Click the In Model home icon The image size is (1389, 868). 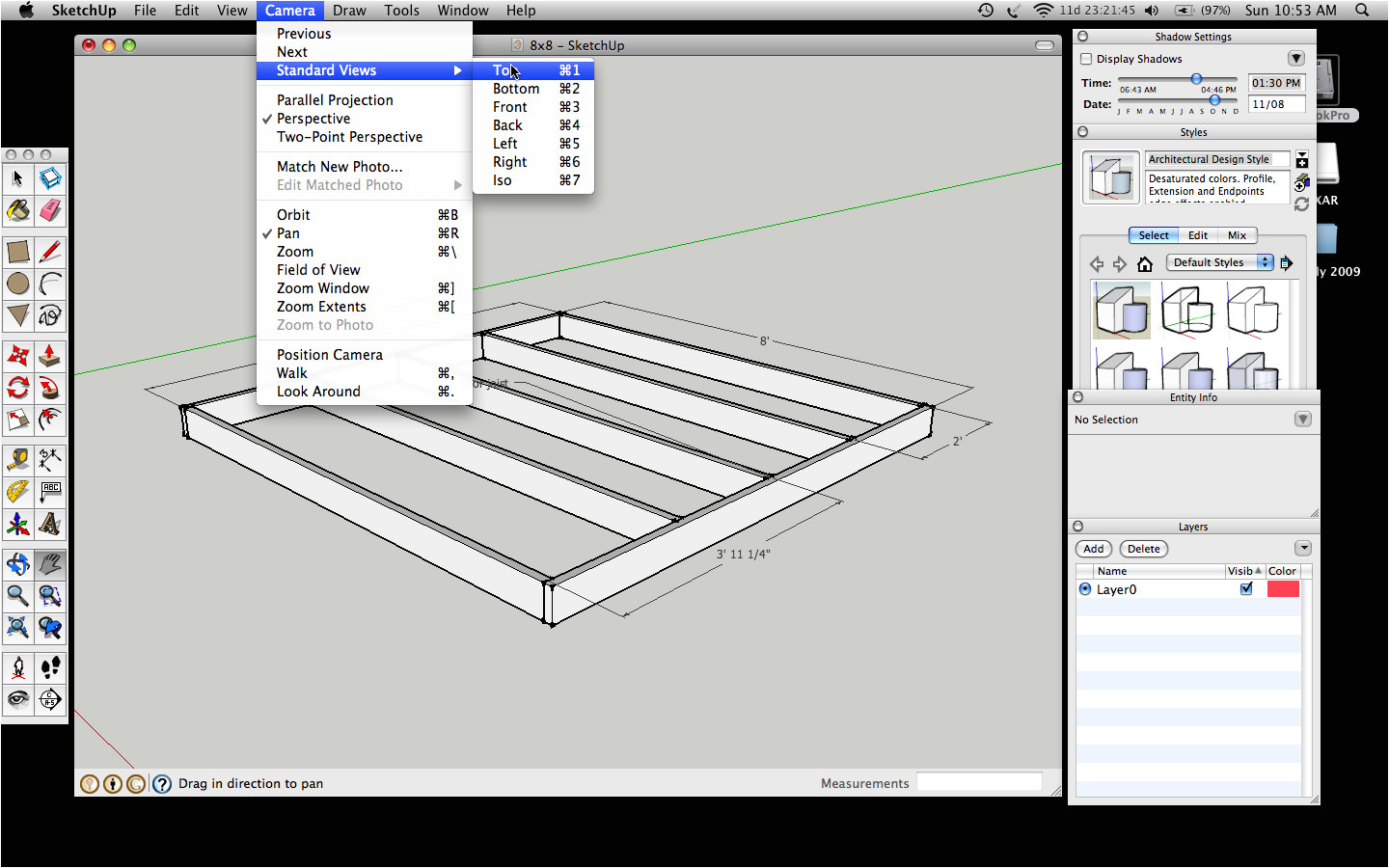[x=1145, y=263]
